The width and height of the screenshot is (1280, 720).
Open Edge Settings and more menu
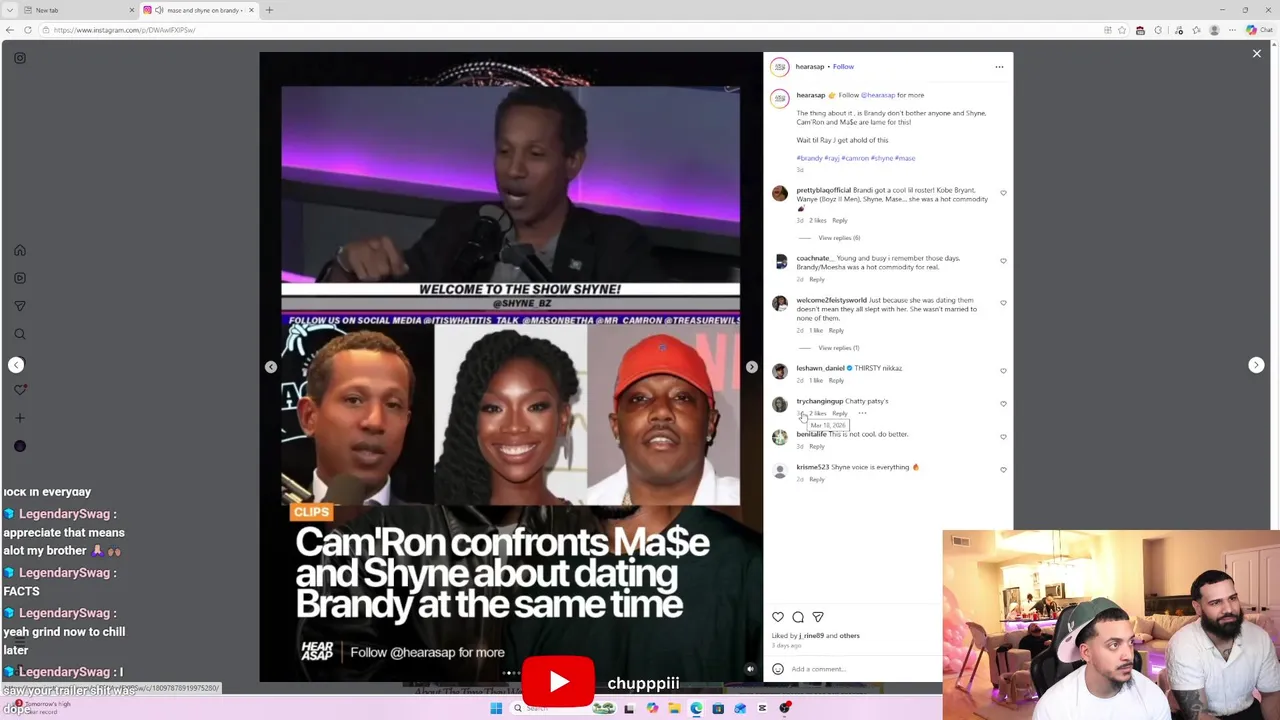pyautogui.click(x=1234, y=30)
